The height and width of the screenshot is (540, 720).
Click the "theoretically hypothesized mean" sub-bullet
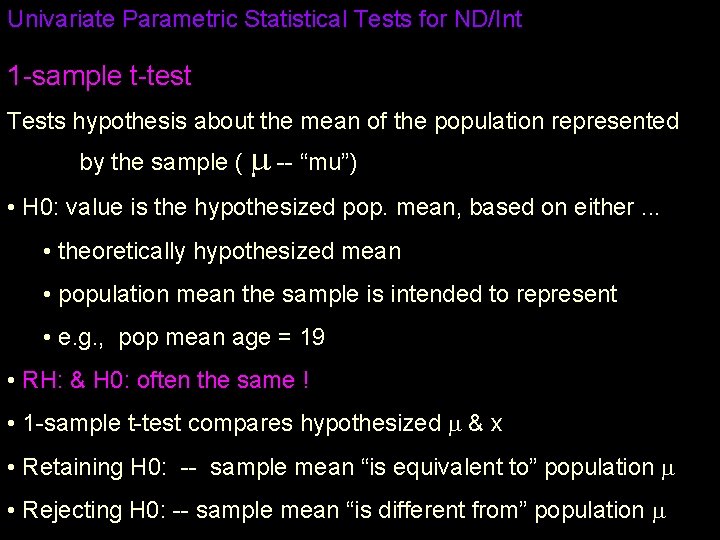pos(229,251)
